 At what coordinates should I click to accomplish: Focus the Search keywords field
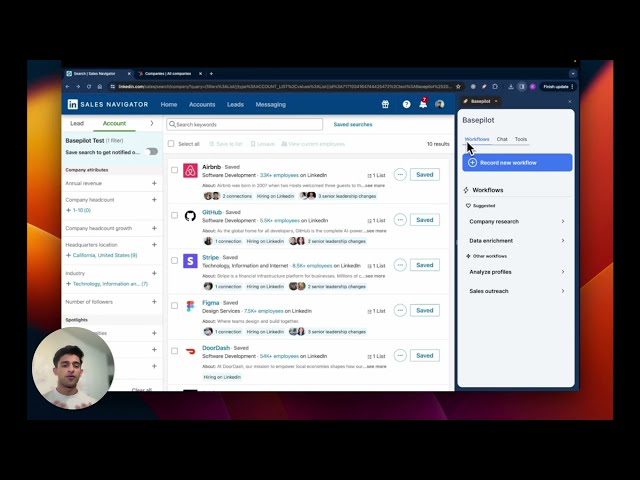click(244, 124)
